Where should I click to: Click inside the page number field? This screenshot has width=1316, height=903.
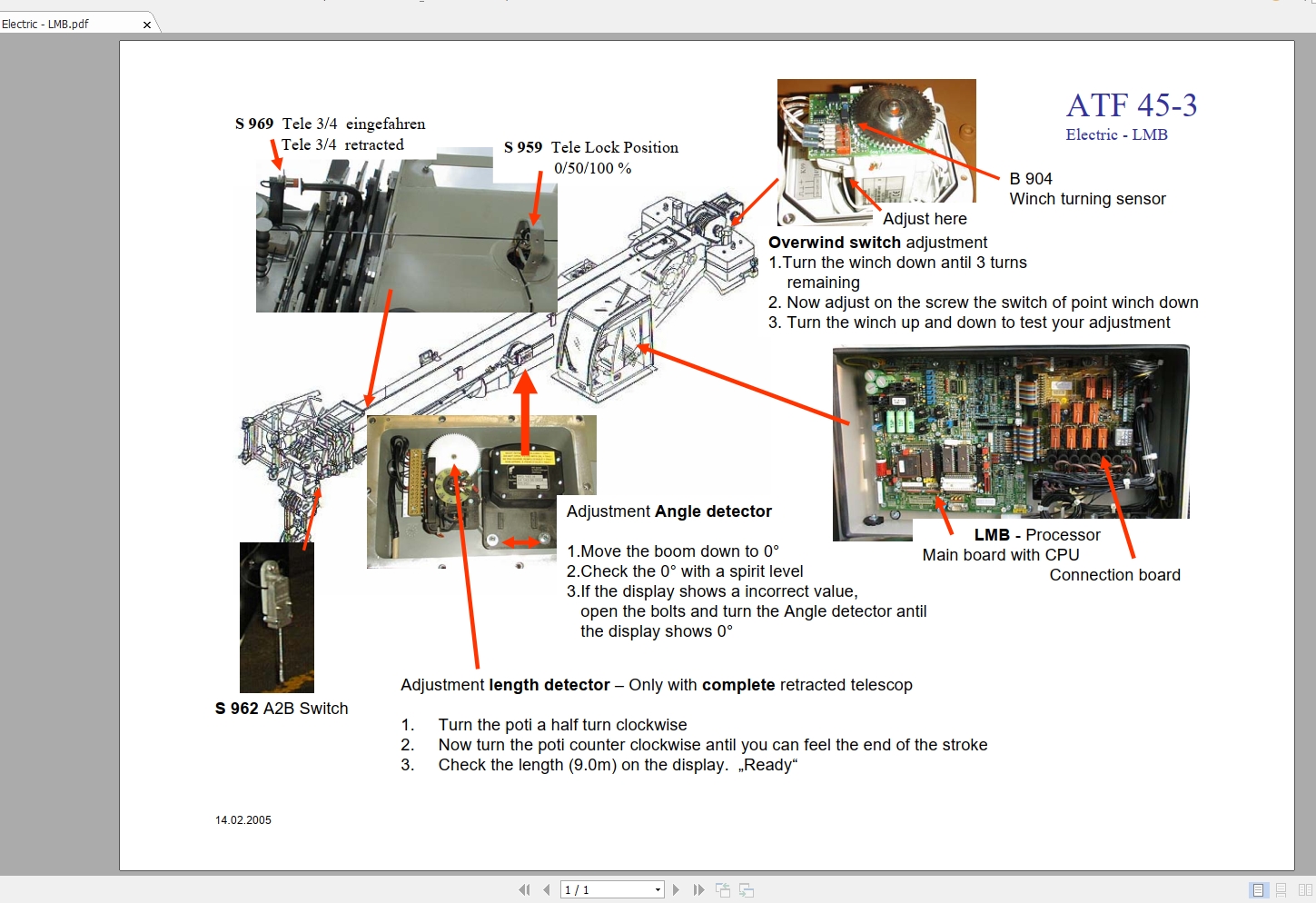coord(599,889)
